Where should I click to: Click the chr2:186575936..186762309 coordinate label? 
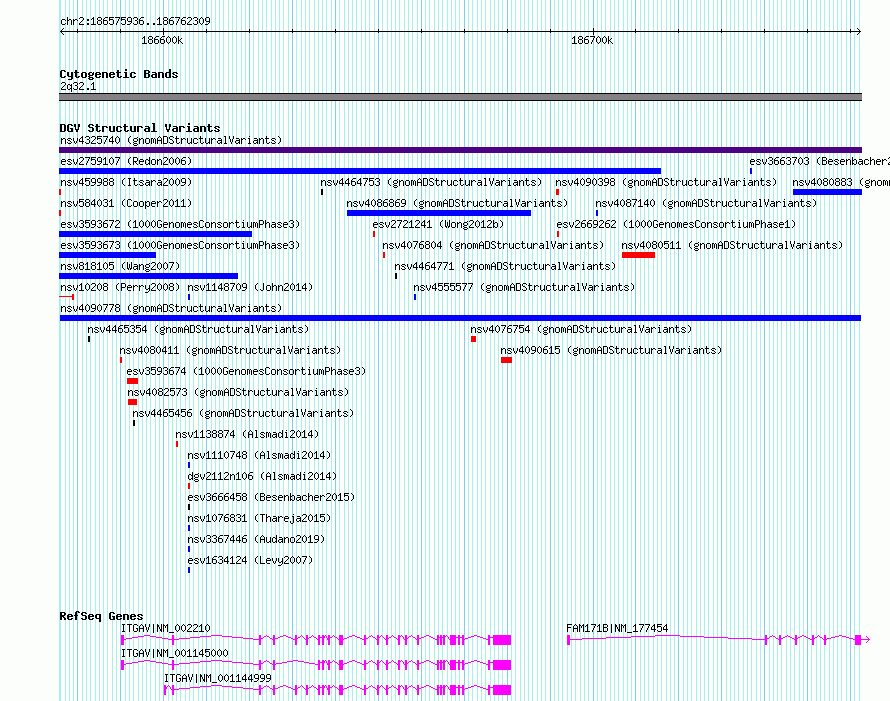click(x=135, y=21)
